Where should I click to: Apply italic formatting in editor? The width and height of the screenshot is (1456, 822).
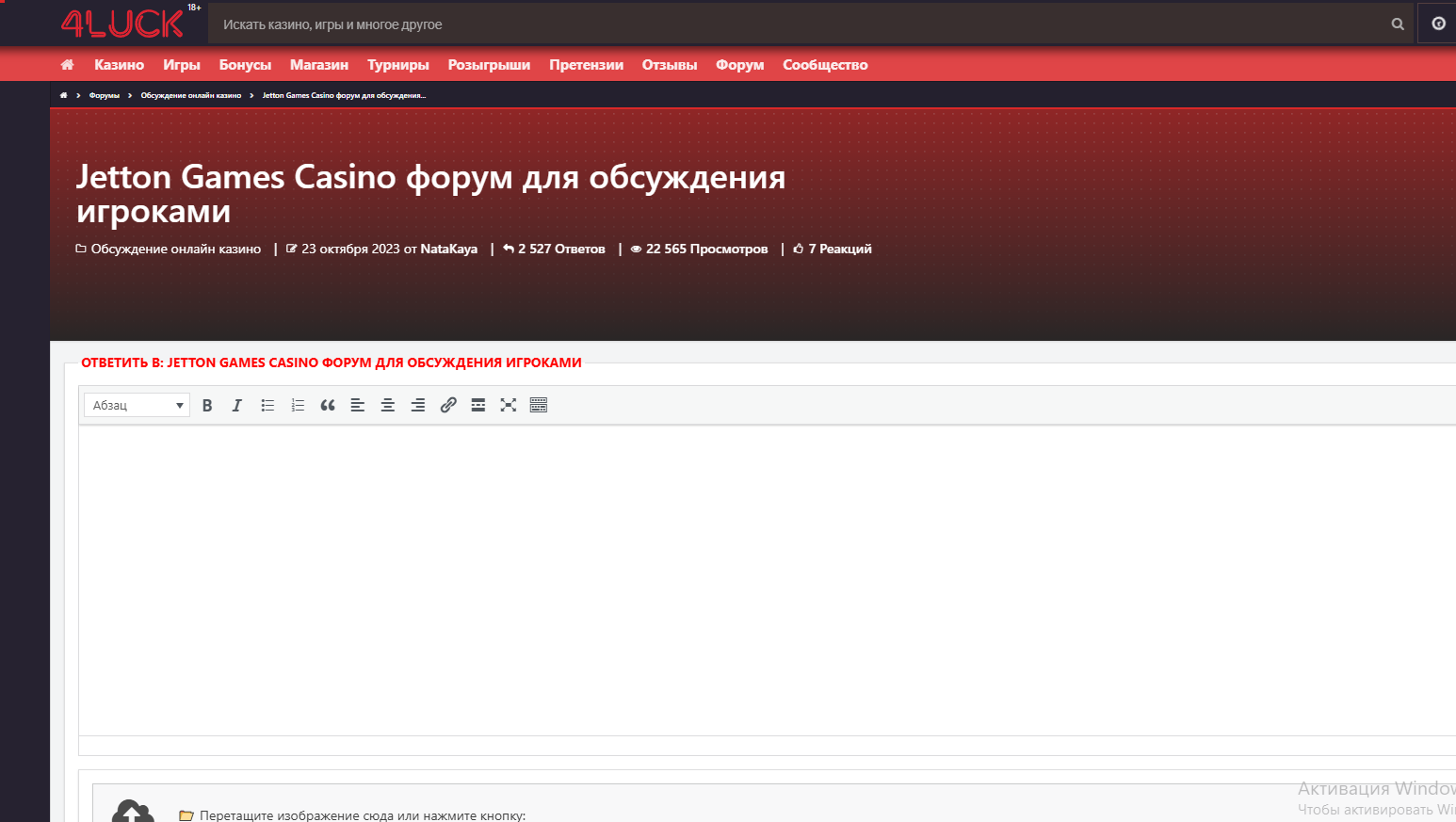coord(237,405)
